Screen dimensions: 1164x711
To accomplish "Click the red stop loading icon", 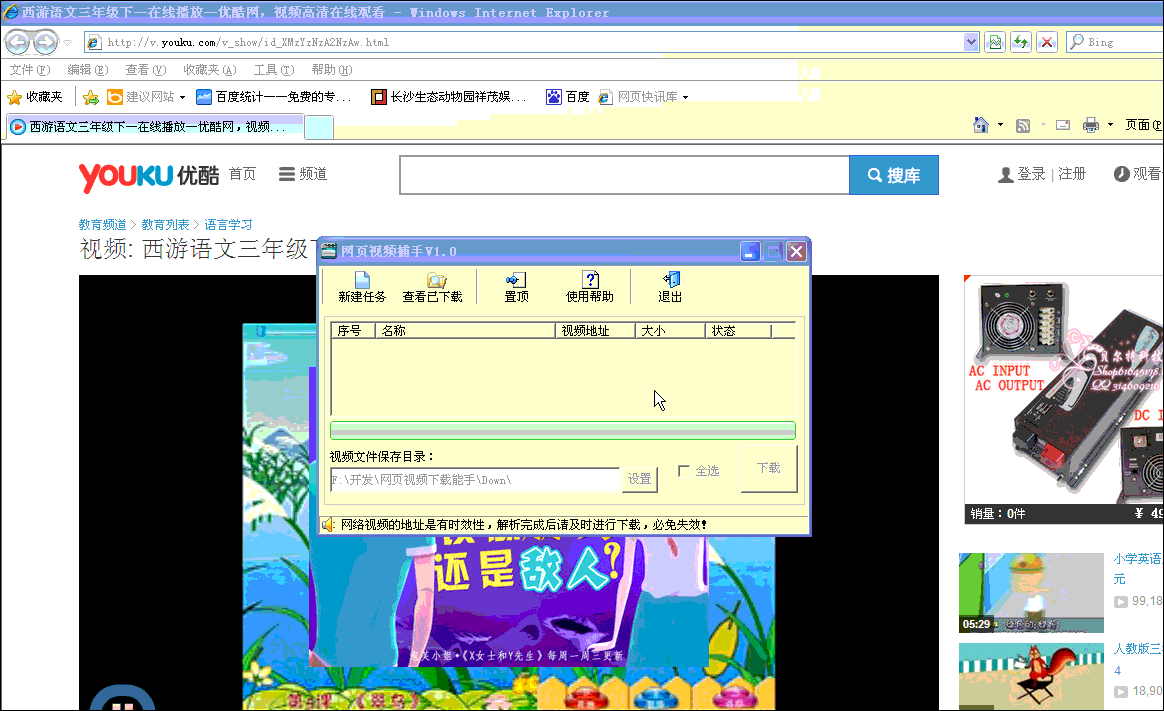I will (1047, 42).
